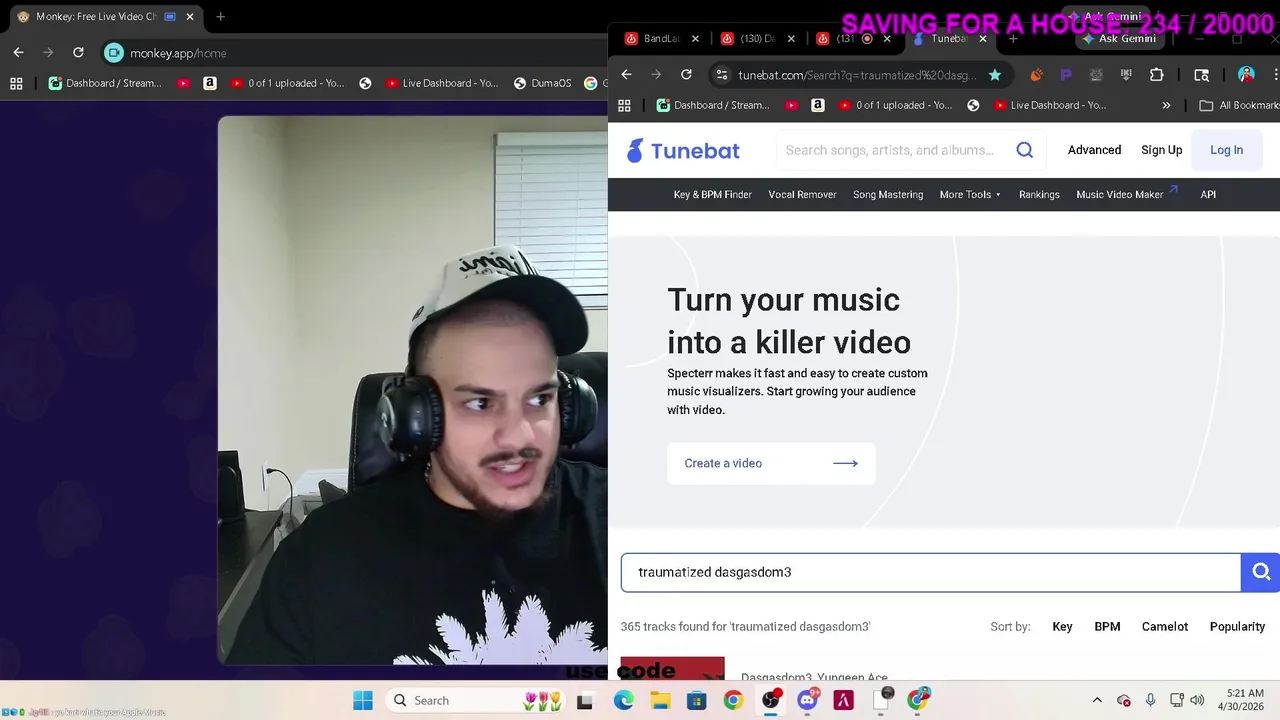Open Microsoft Store from the taskbar

click(x=696, y=700)
